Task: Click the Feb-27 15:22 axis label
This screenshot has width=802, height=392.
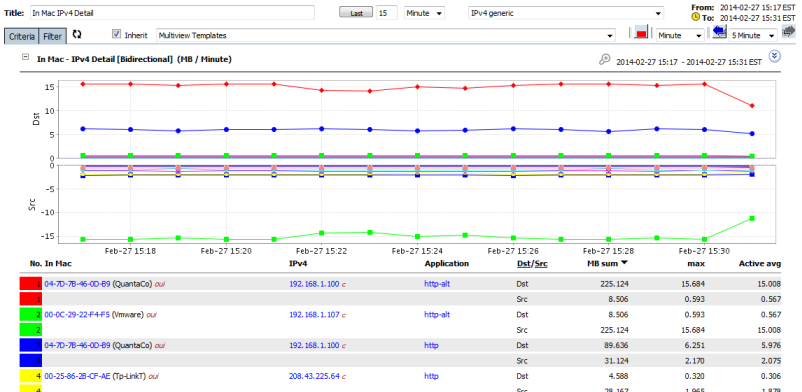Action: click(x=321, y=251)
